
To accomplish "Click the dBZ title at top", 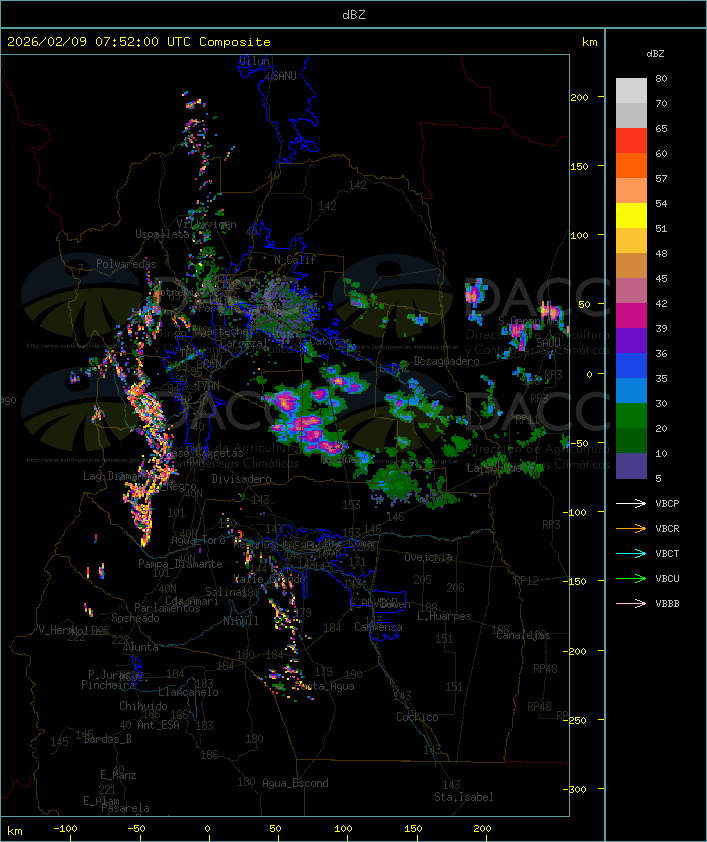I will 354,15.
